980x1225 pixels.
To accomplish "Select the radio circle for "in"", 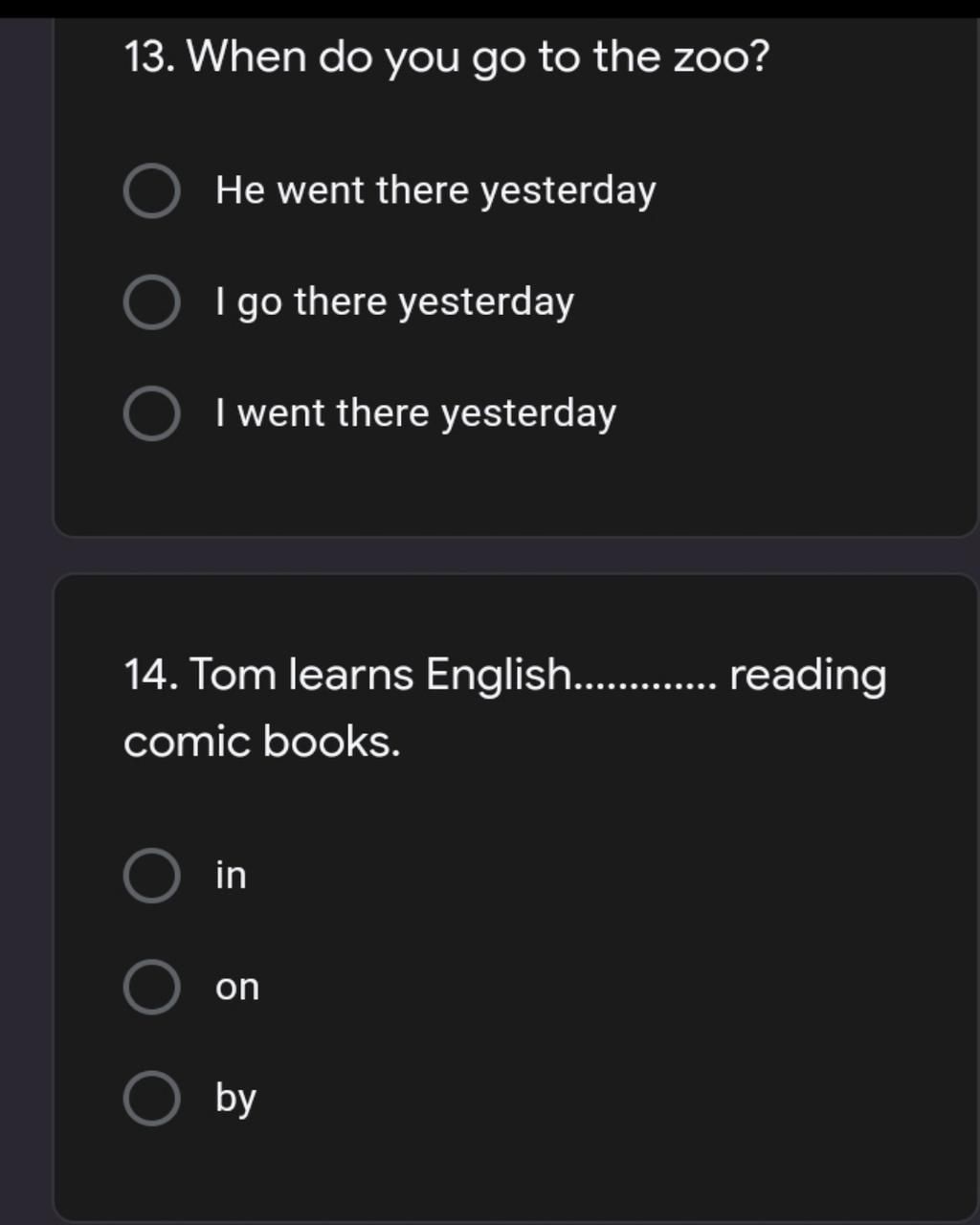I will [151, 875].
